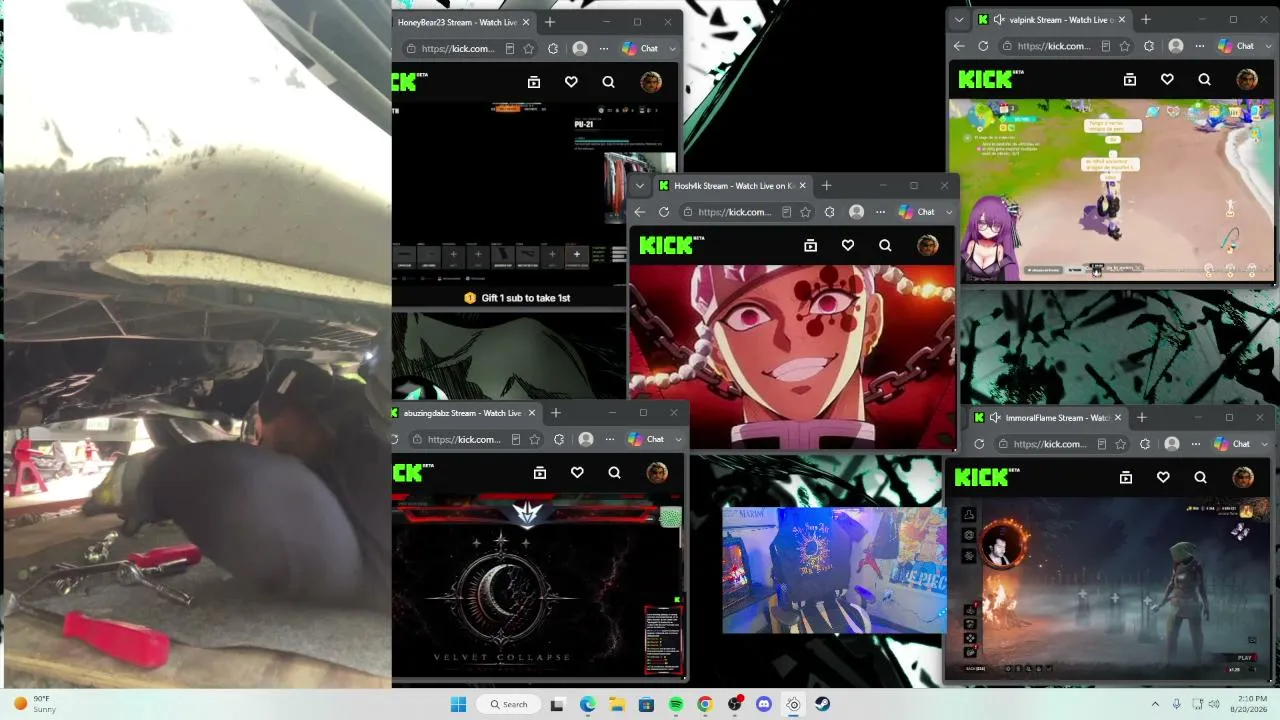Open Kick search in ImmoralFlame window
1280x720 pixels.
click(1200, 477)
